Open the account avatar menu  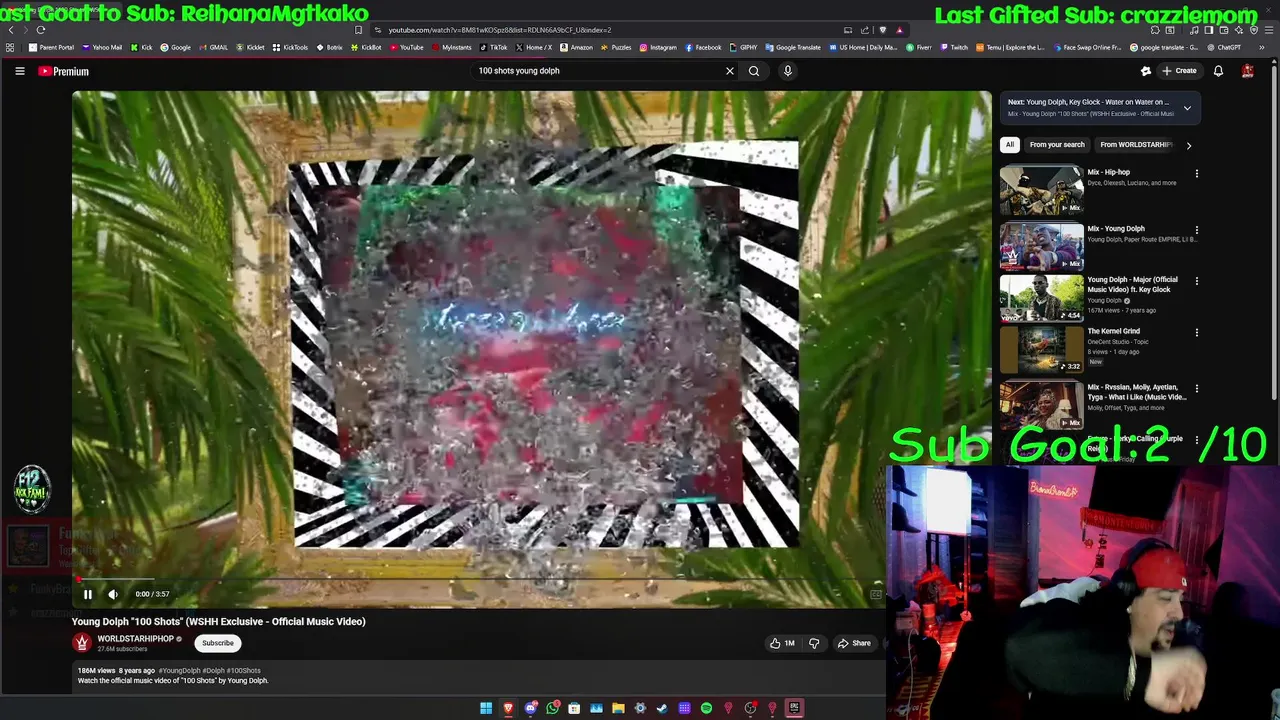(x=1247, y=71)
